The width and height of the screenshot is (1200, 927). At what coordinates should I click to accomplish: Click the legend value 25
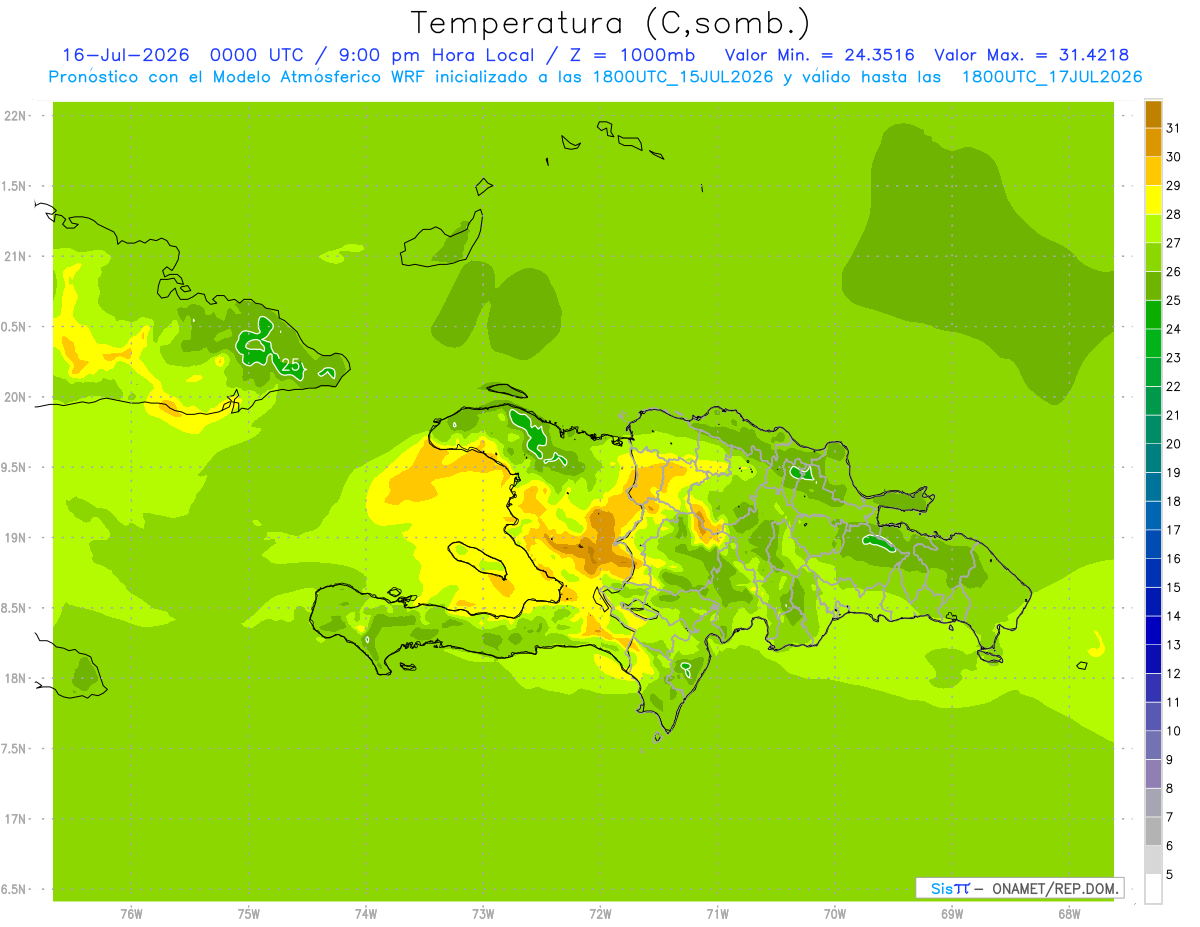pyautogui.click(x=1173, y=300)
